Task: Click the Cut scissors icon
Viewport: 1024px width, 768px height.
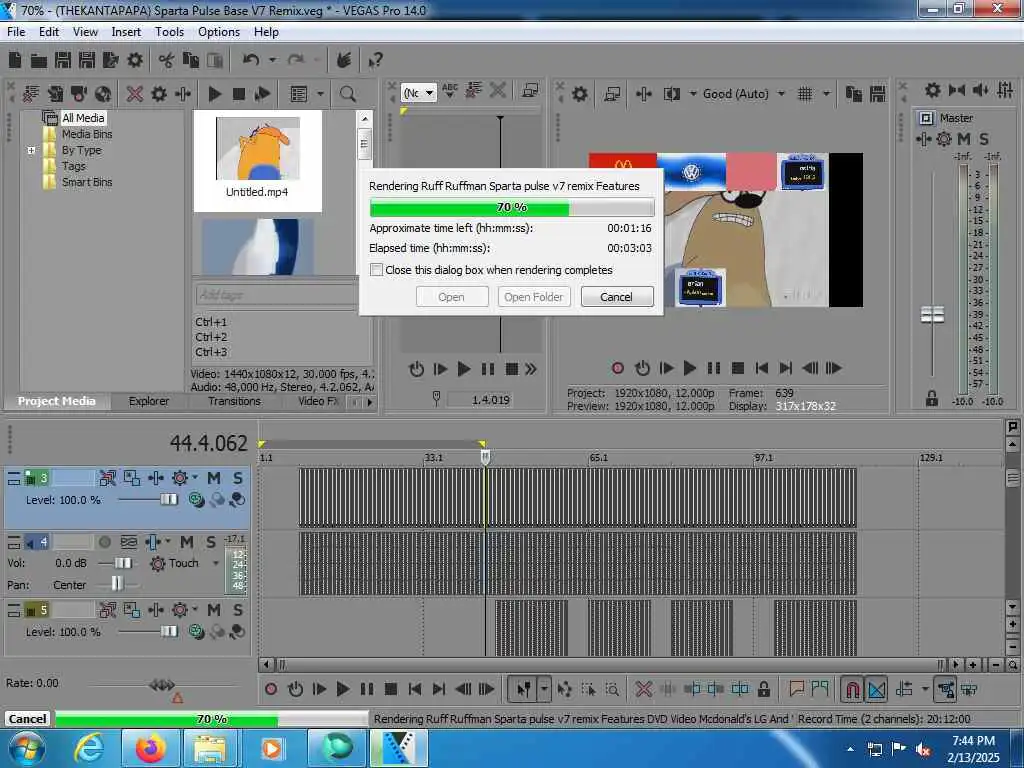Action: tap(167, 60)
